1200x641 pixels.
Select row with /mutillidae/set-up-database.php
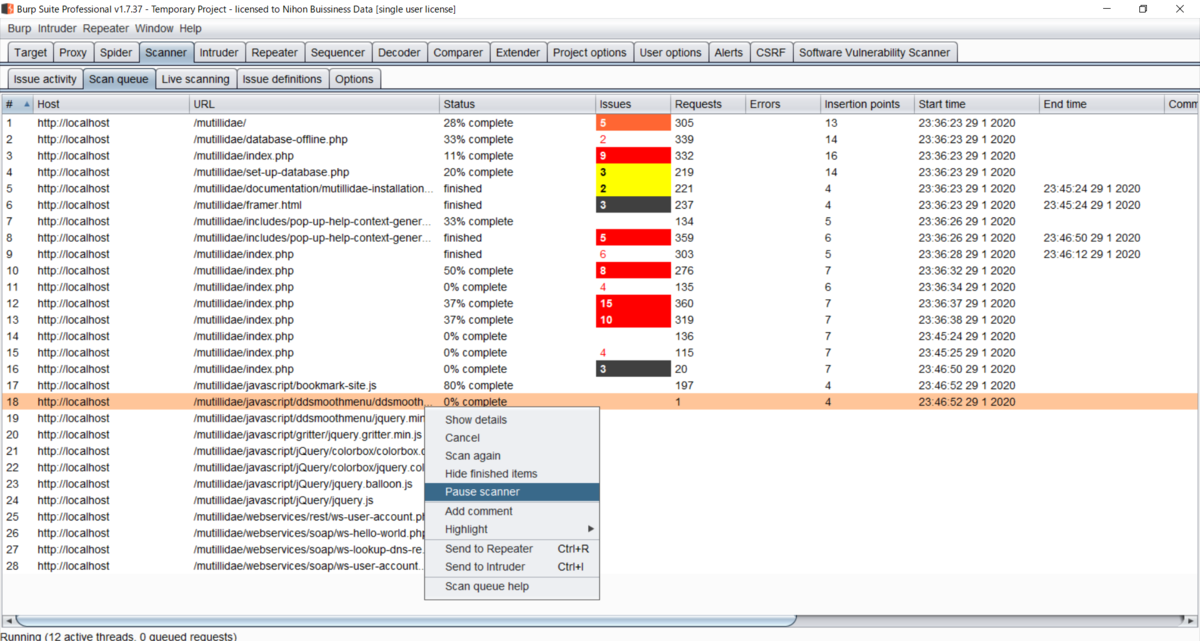(x=600, y=172)
